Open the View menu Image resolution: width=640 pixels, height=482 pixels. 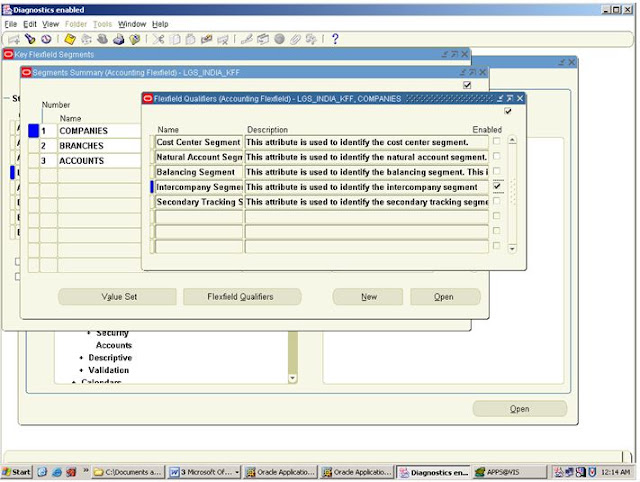click(x=51, y=24)
